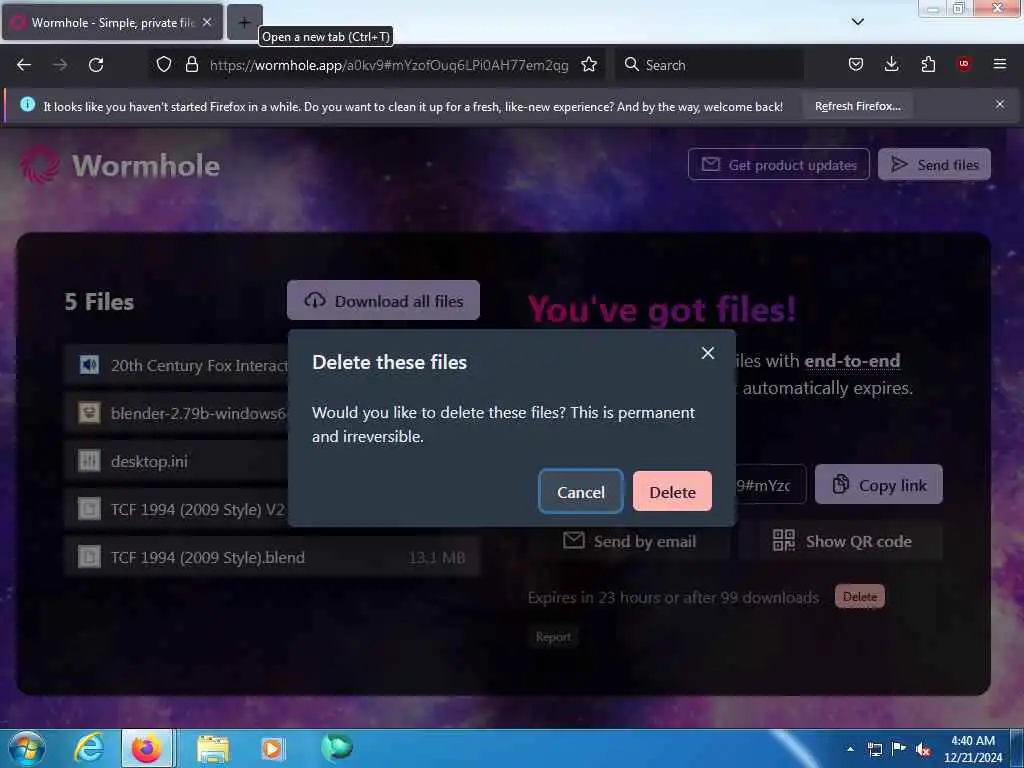Select the Wormhole browser tab

tap(112, 22)
